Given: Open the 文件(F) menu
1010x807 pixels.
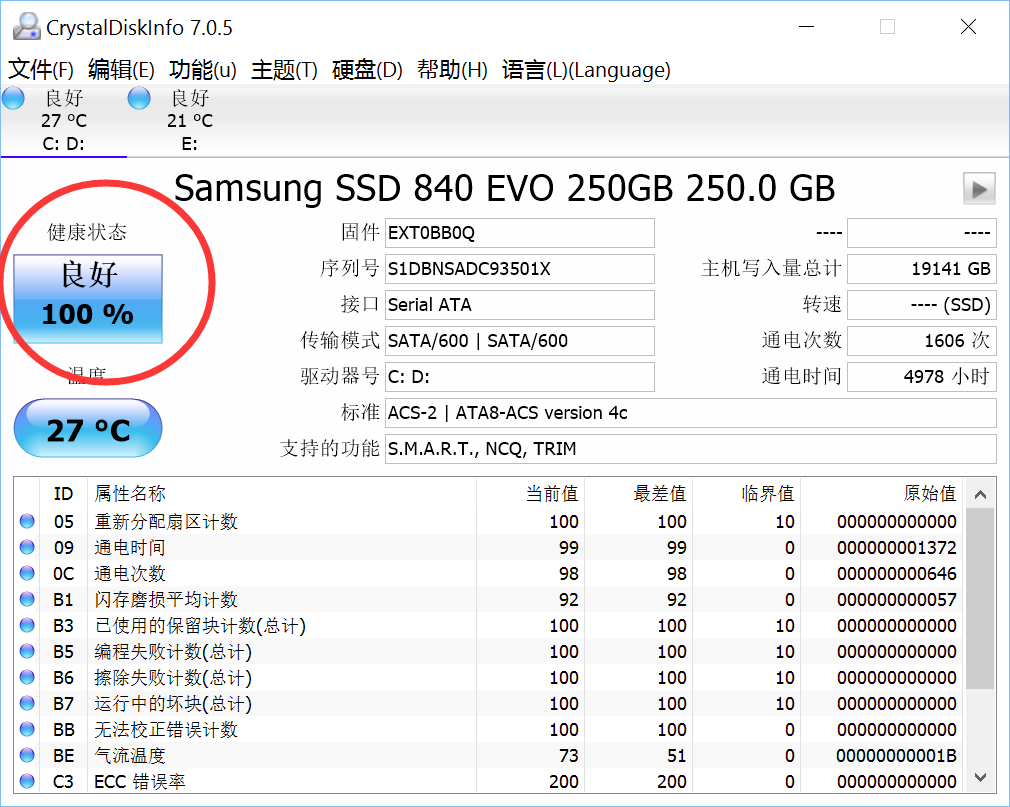Looking at the screenshot, I should coord(41,70).
